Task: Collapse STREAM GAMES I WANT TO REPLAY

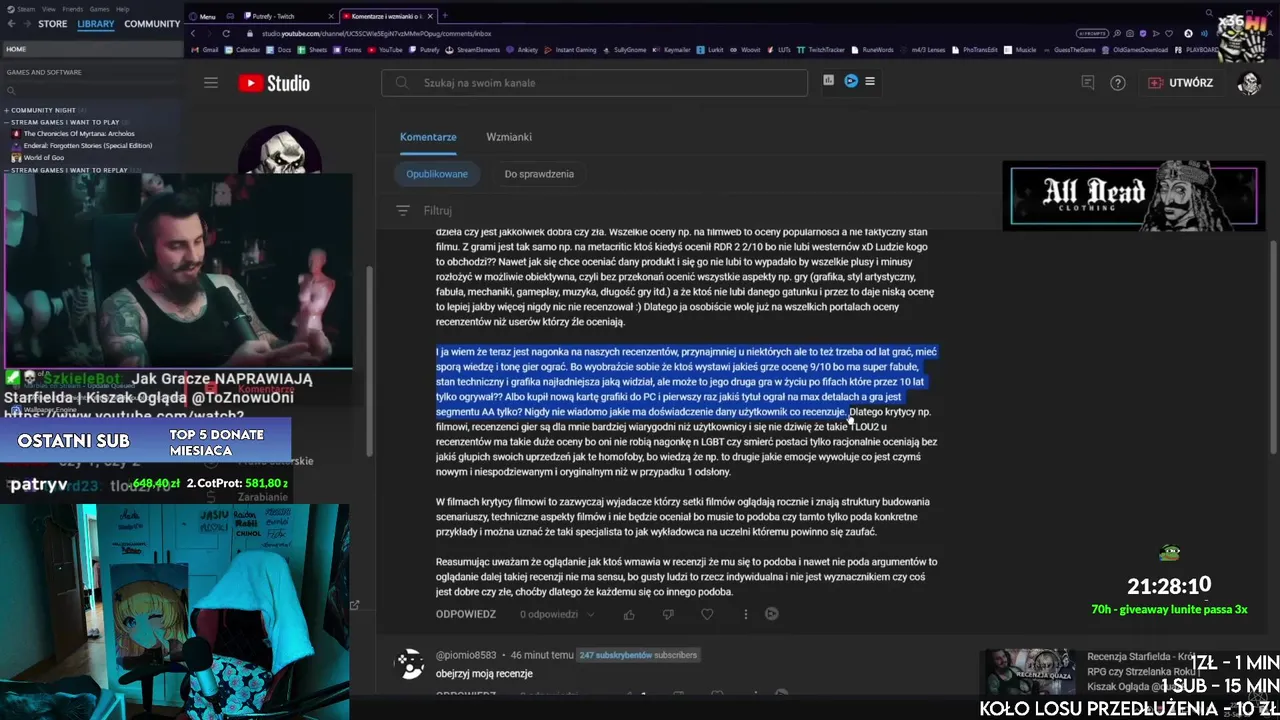Action: (x=66, y=170)
